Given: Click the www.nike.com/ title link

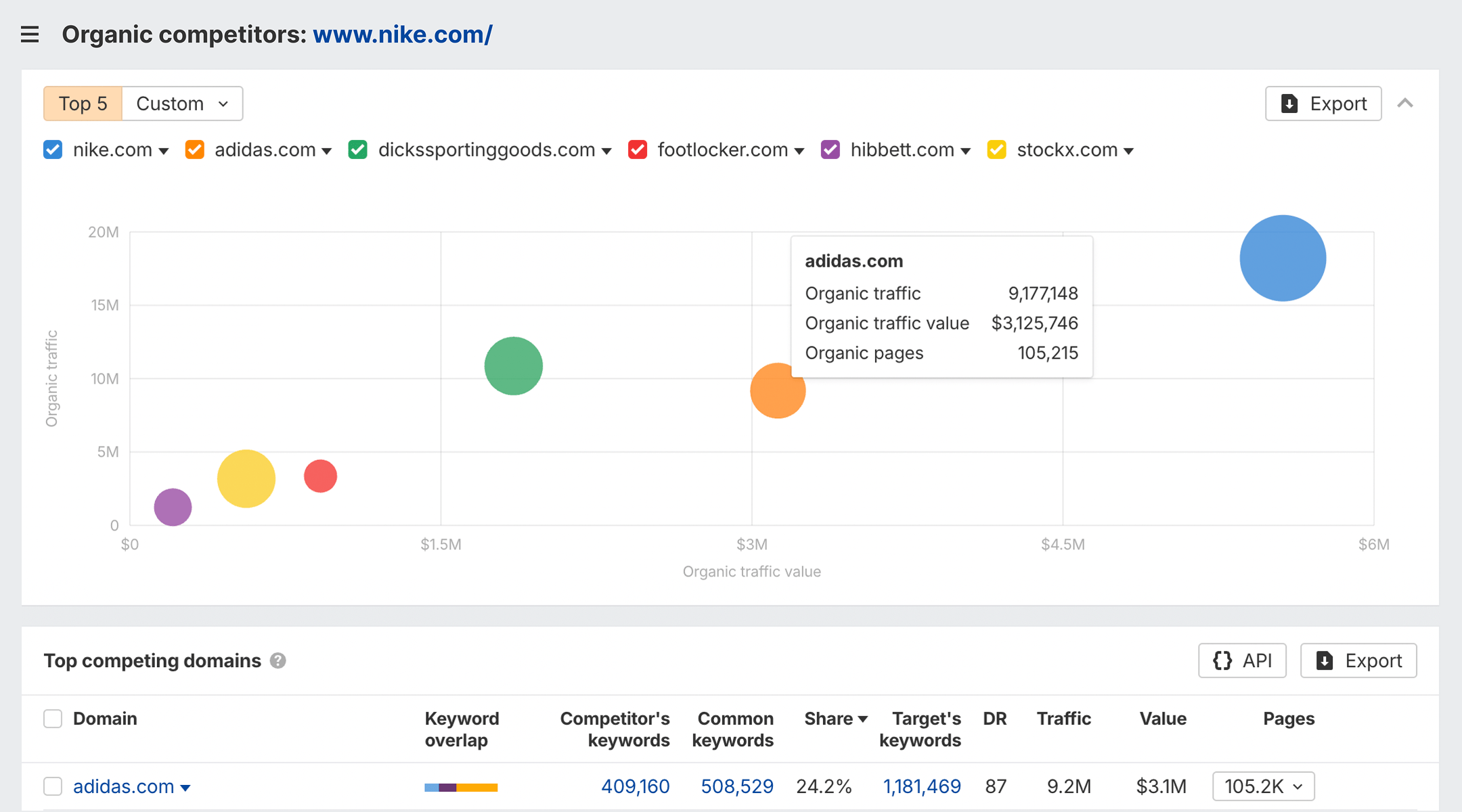Looking at the screenshot, I should [x=403, y=35].
